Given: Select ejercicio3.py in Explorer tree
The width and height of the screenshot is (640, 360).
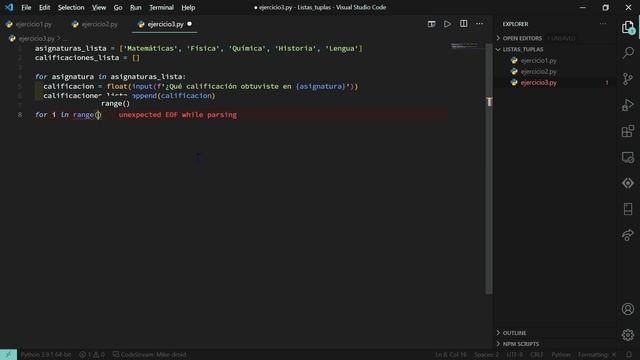Looking at the screenshot, I should tap(538, 82).
